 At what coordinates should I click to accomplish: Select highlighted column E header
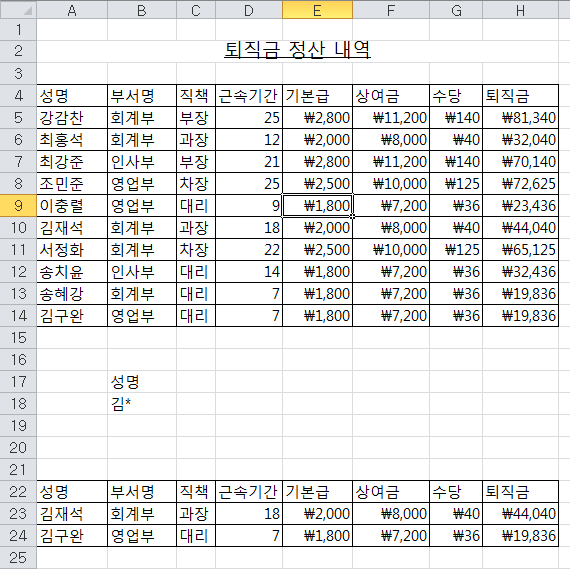click(x=317, y=10)
